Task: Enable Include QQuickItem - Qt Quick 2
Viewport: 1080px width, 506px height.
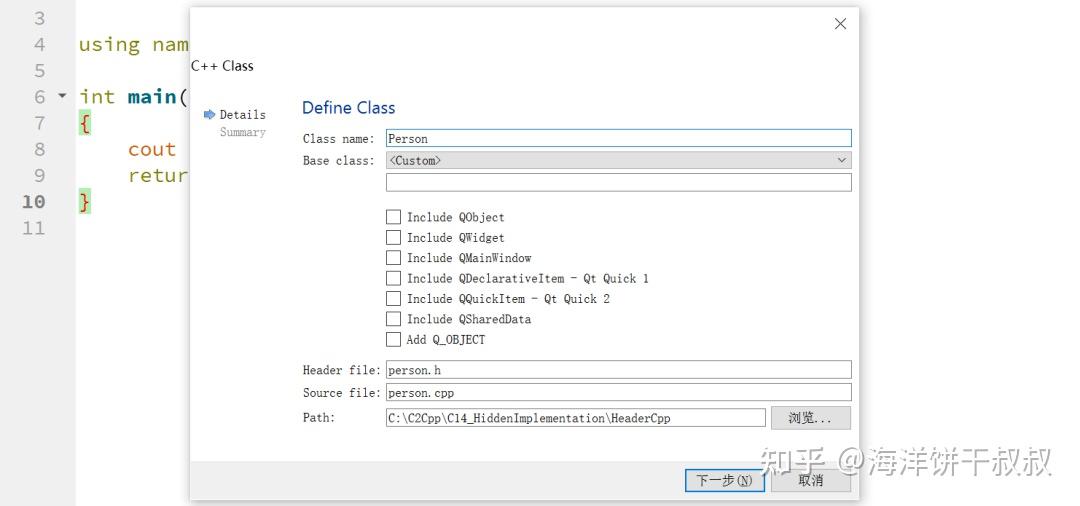Action: click(394, 298)
